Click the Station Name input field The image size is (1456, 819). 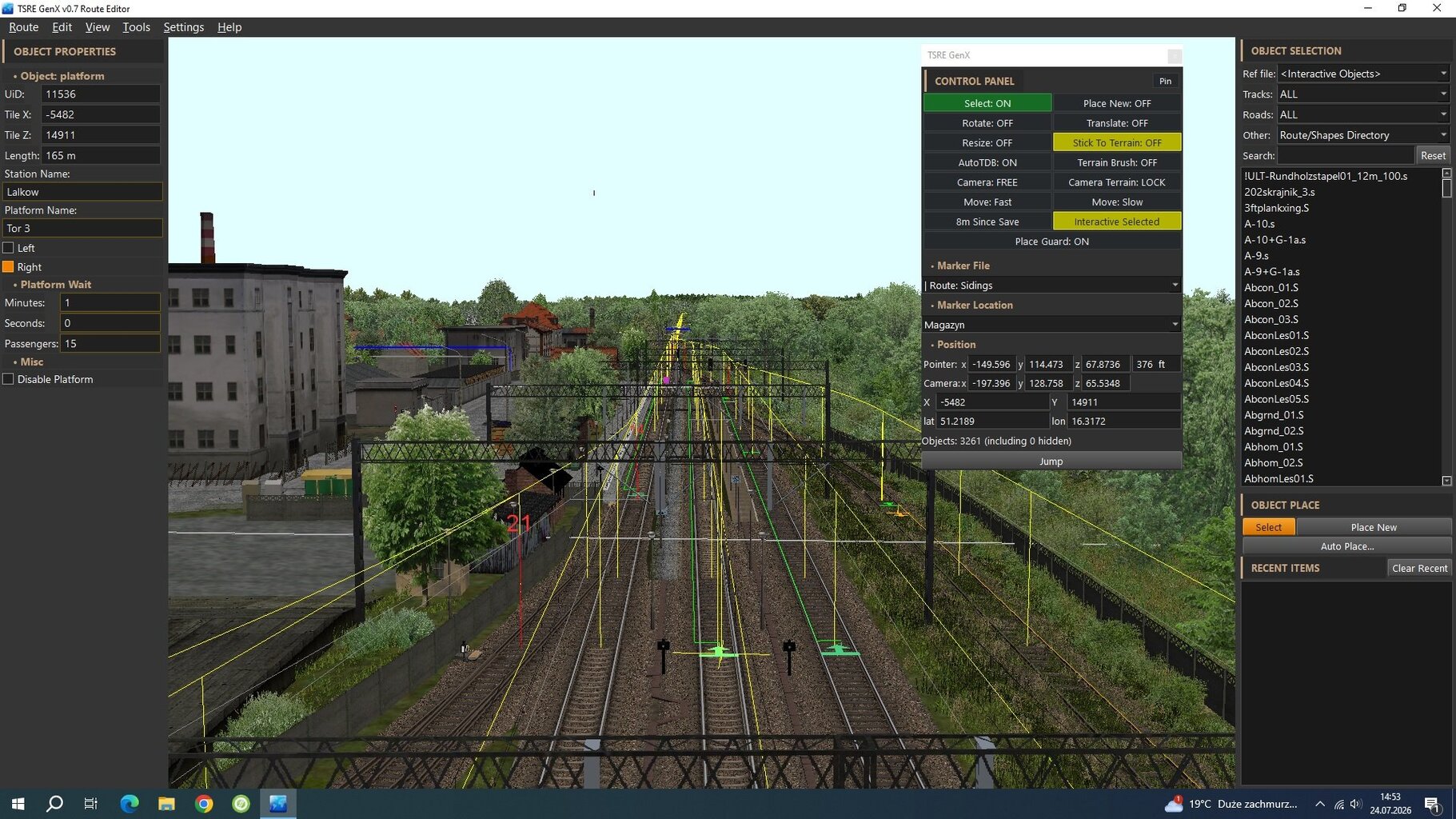click(82, 192)
